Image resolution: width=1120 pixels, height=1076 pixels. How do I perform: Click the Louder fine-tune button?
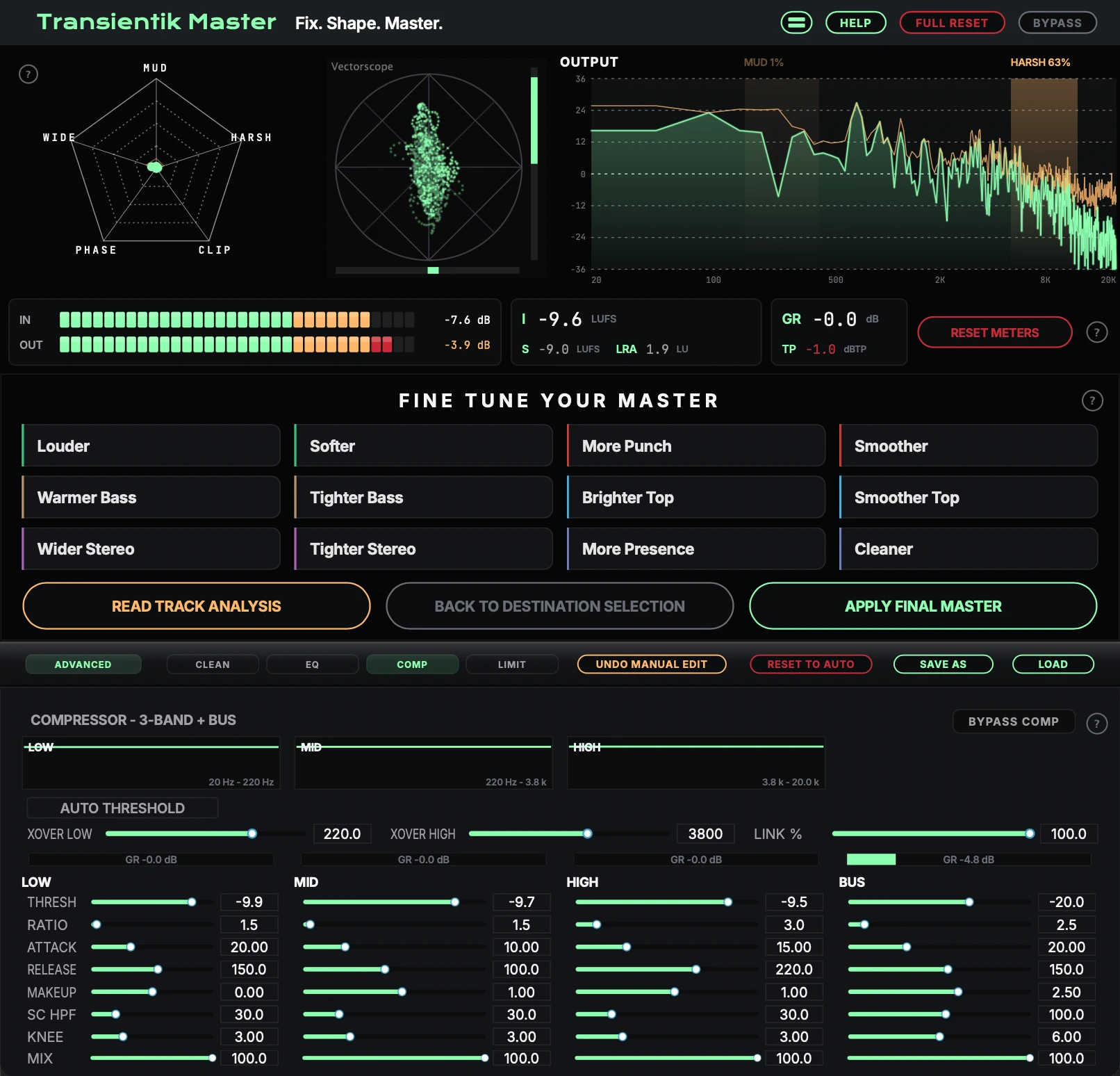click(151, 446)
